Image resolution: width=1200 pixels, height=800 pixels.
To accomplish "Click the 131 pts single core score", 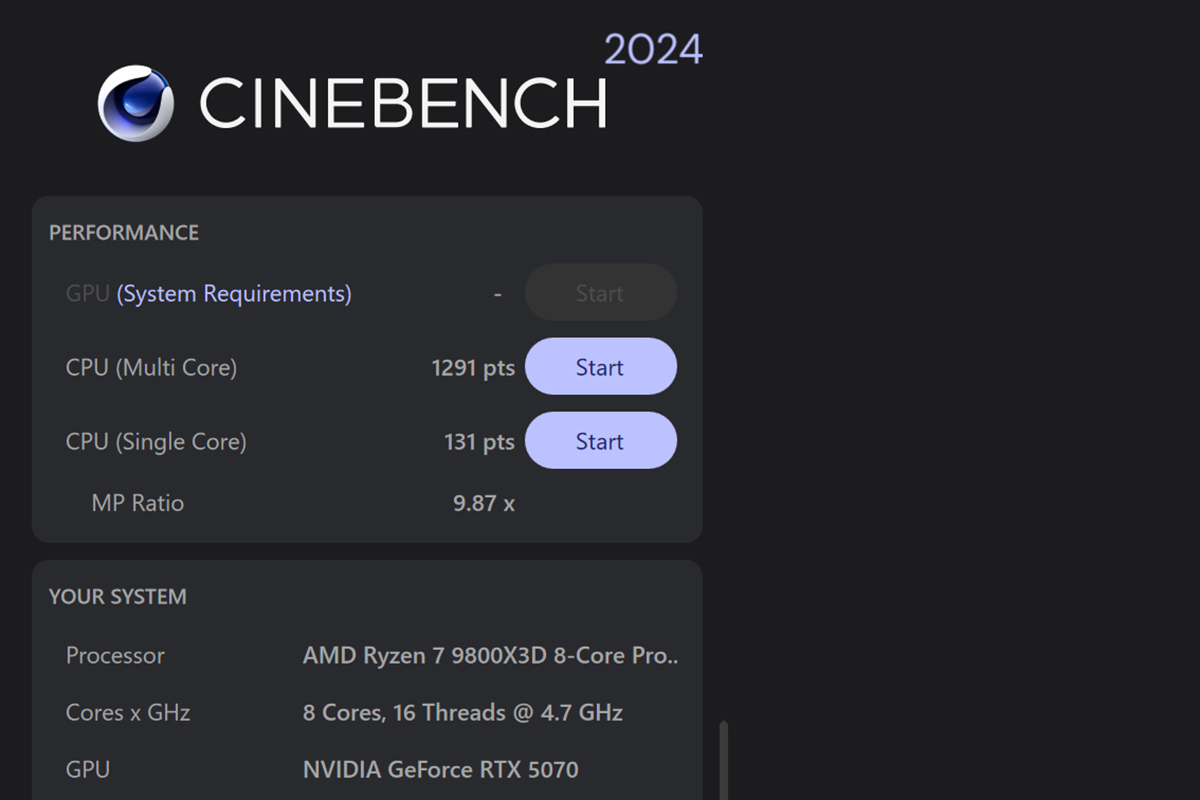I will 479,442.
